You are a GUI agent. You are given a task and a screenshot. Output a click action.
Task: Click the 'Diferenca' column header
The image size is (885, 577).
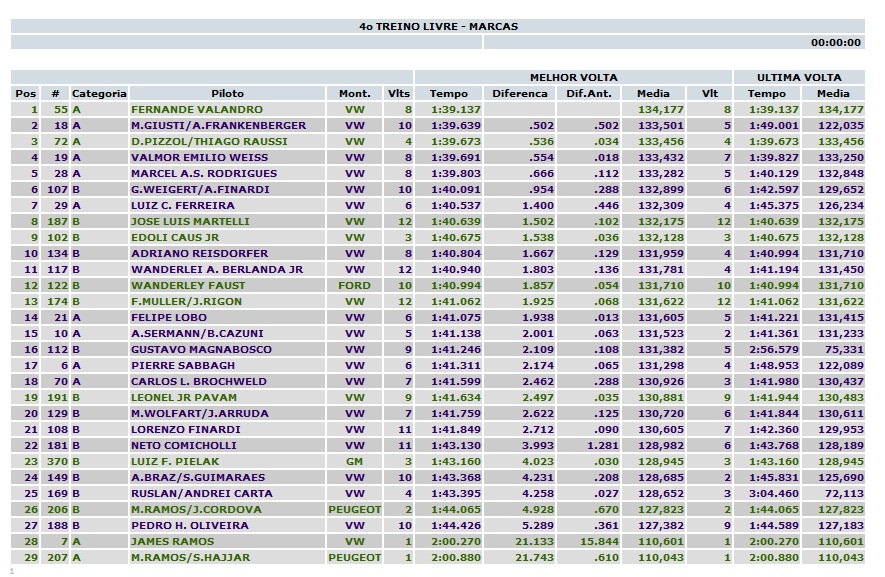(x=519, y=94)
